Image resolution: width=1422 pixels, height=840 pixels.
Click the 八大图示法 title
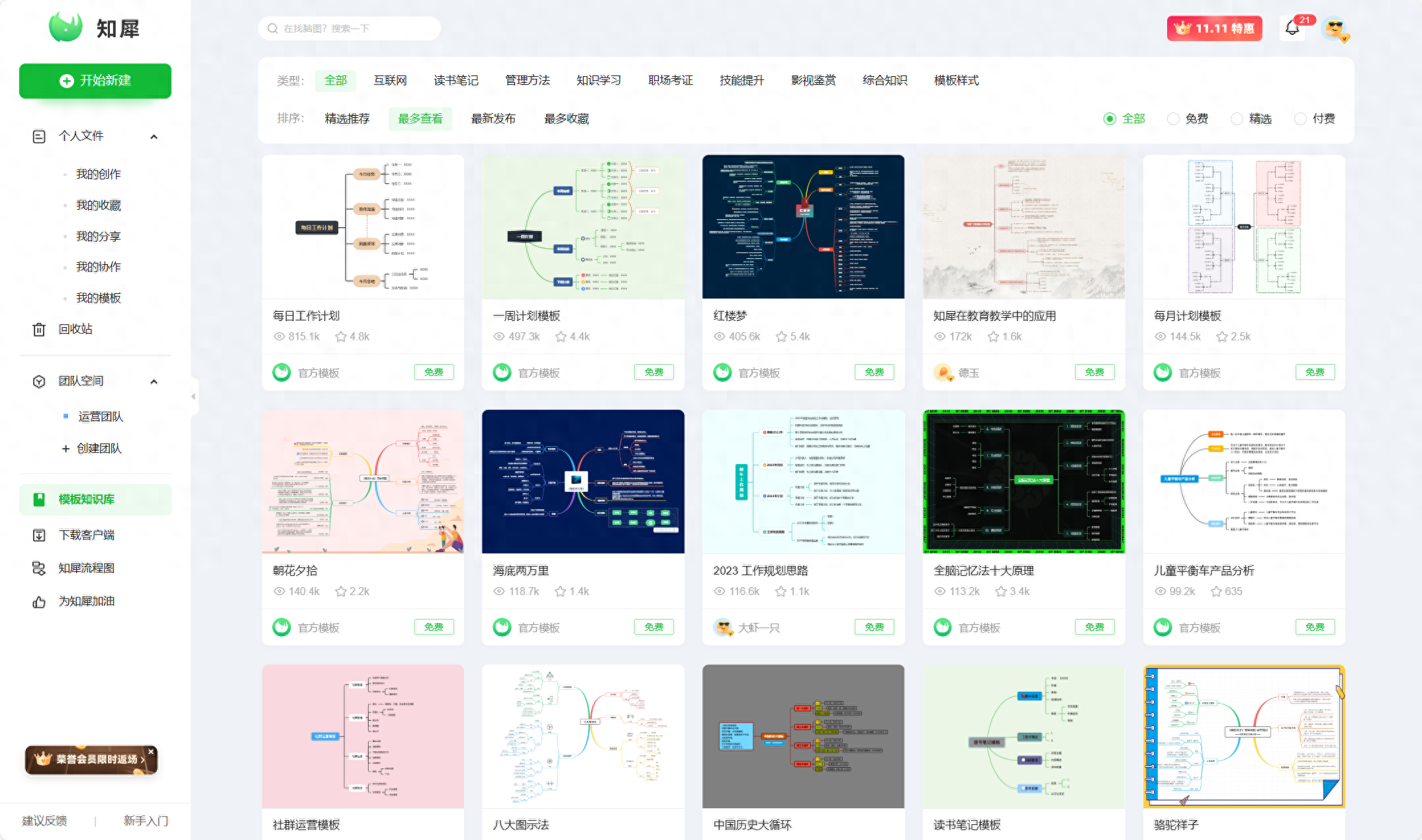(x=521, y=825)
